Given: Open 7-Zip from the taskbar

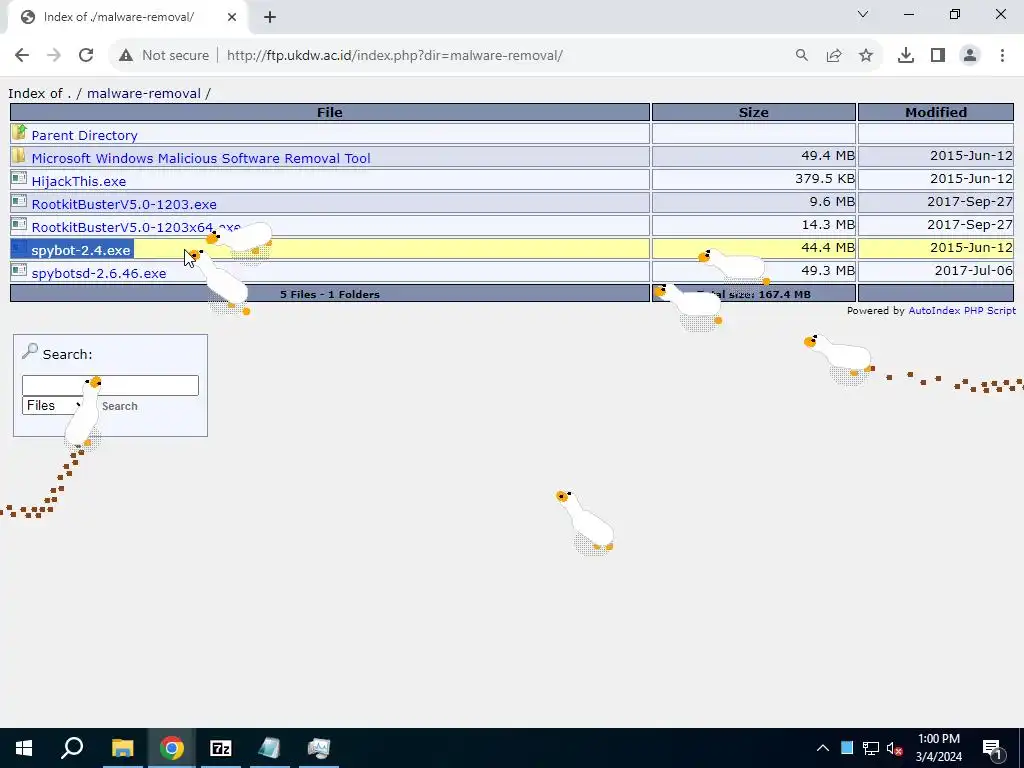Looking at the screenshot, I should [x=221, y=748].
